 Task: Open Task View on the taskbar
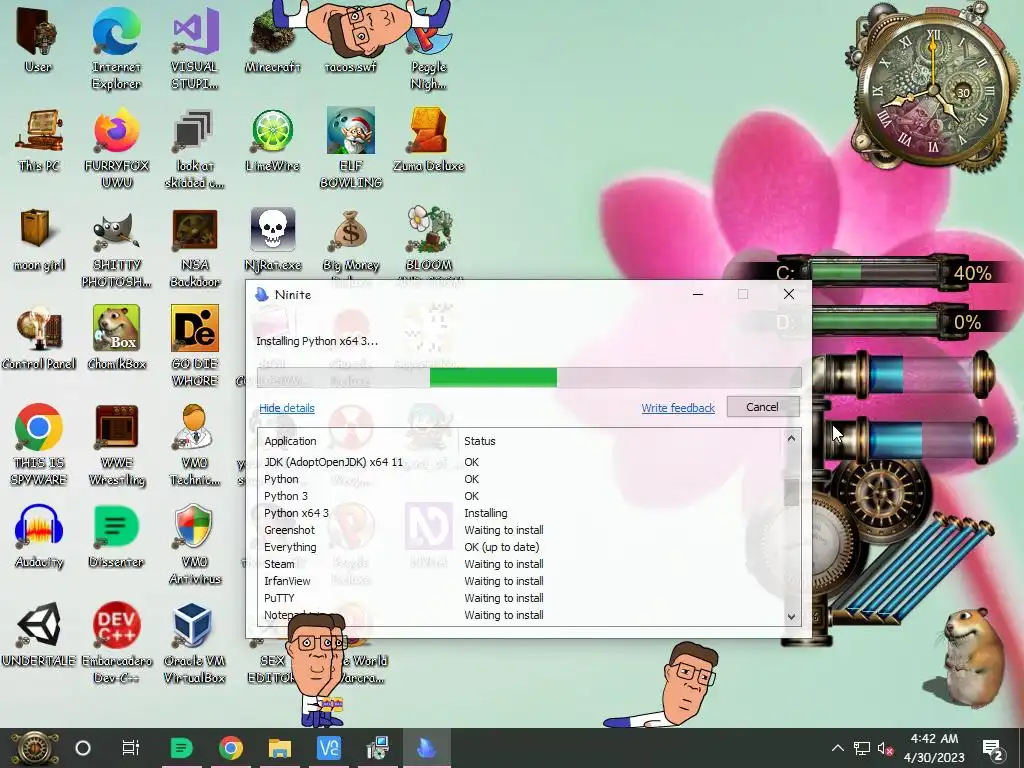pos(131,748)
